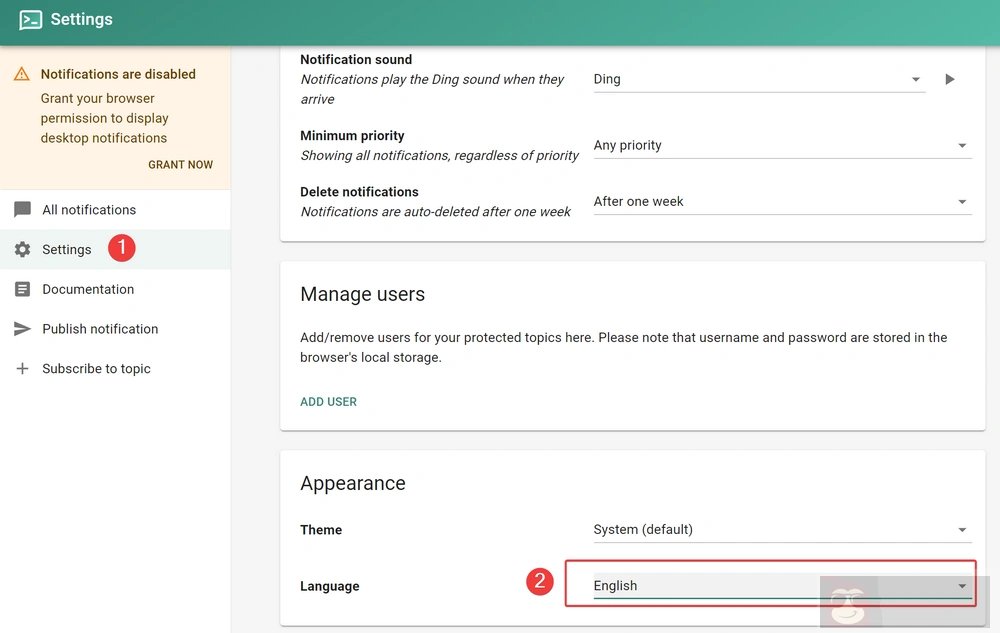Screen dimensions: 1000x633
Task: Click the Settings title in the header bar
Action: tap(81, 20)
